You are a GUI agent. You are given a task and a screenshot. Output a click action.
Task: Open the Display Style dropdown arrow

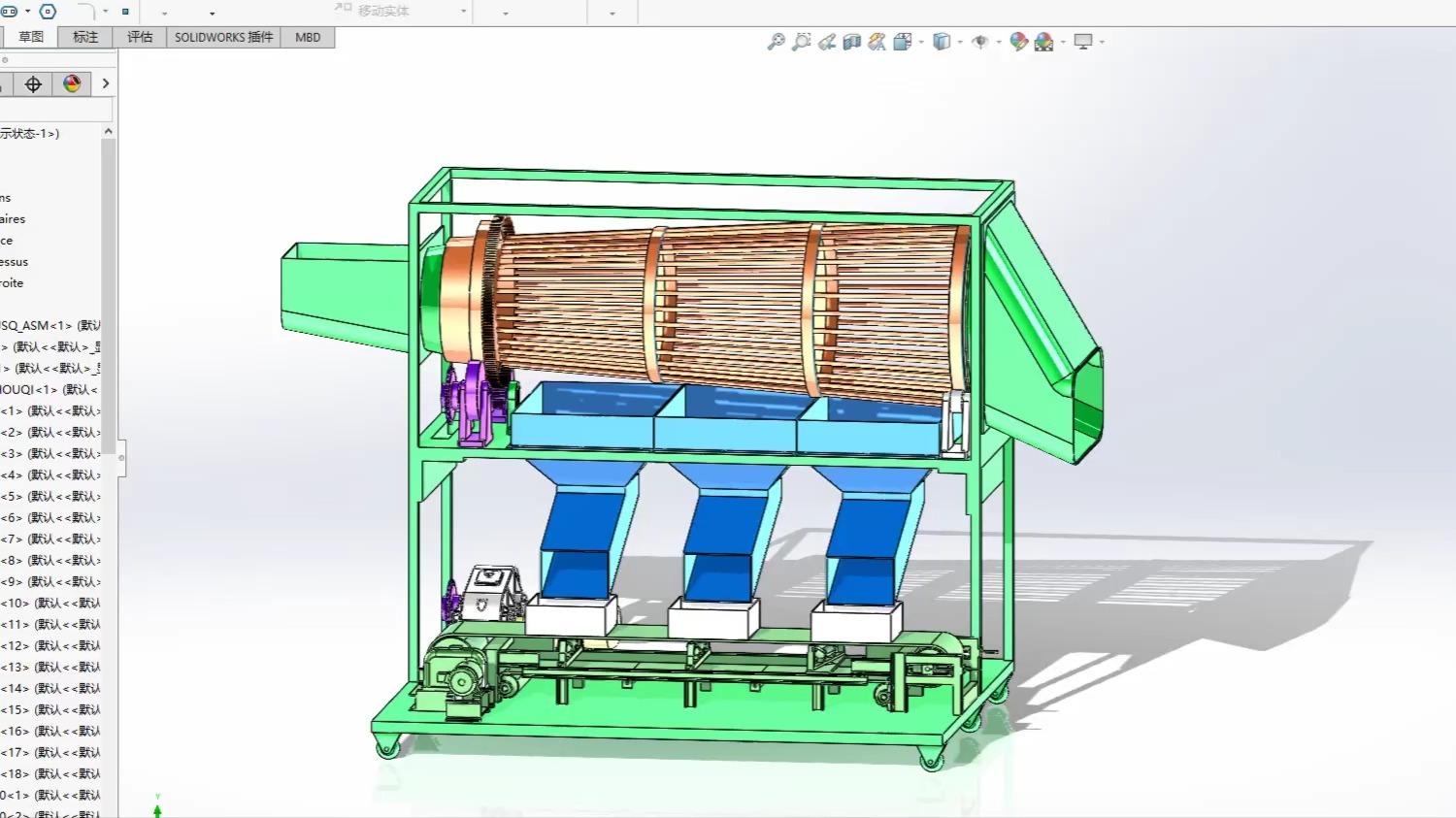(960, 42)
